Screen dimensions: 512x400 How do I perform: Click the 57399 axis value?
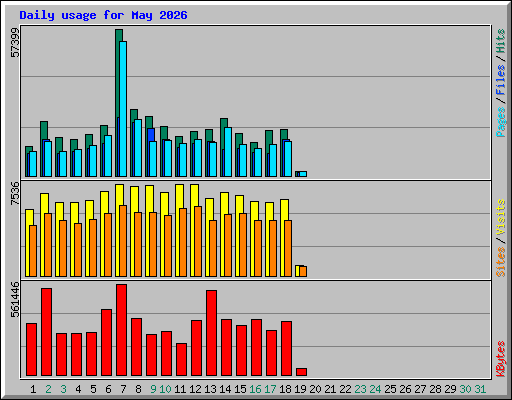(15, 43)
